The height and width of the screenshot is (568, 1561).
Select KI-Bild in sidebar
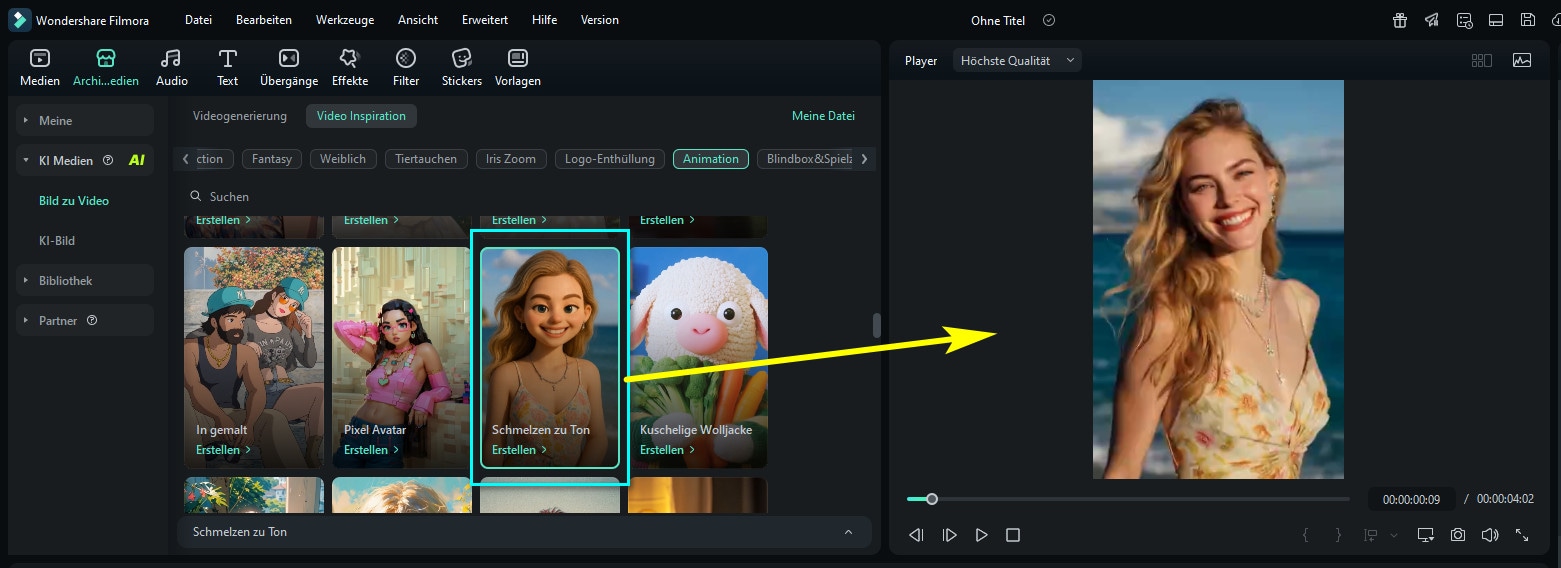point(57,240)
